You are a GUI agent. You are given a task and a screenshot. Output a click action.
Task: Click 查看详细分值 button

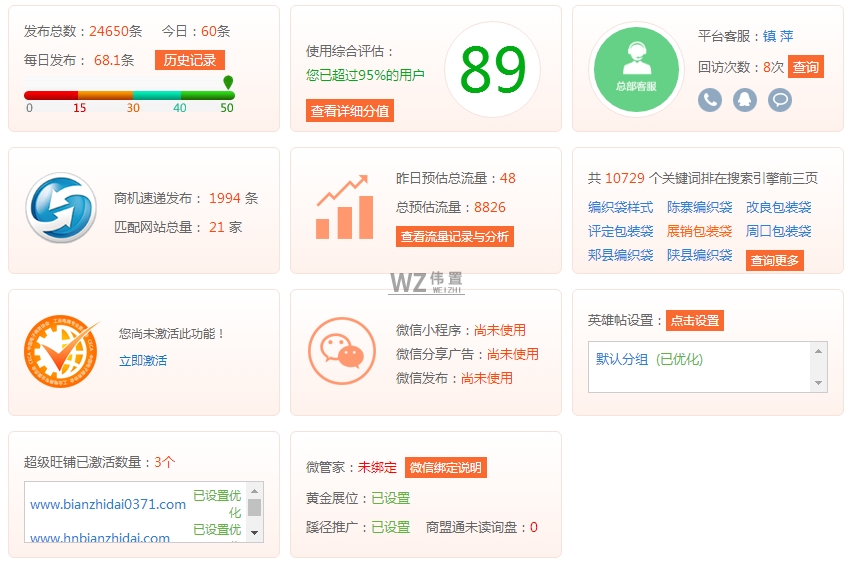(x=350, y=111)
